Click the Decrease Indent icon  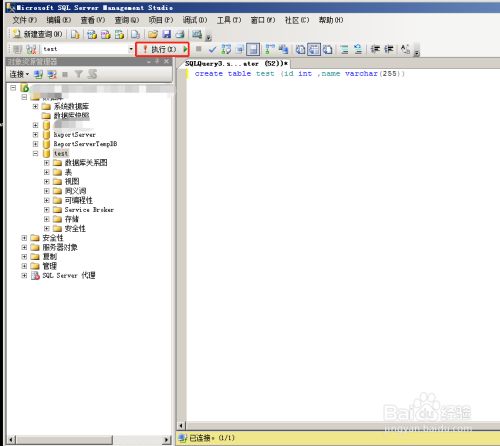point(375,49)
